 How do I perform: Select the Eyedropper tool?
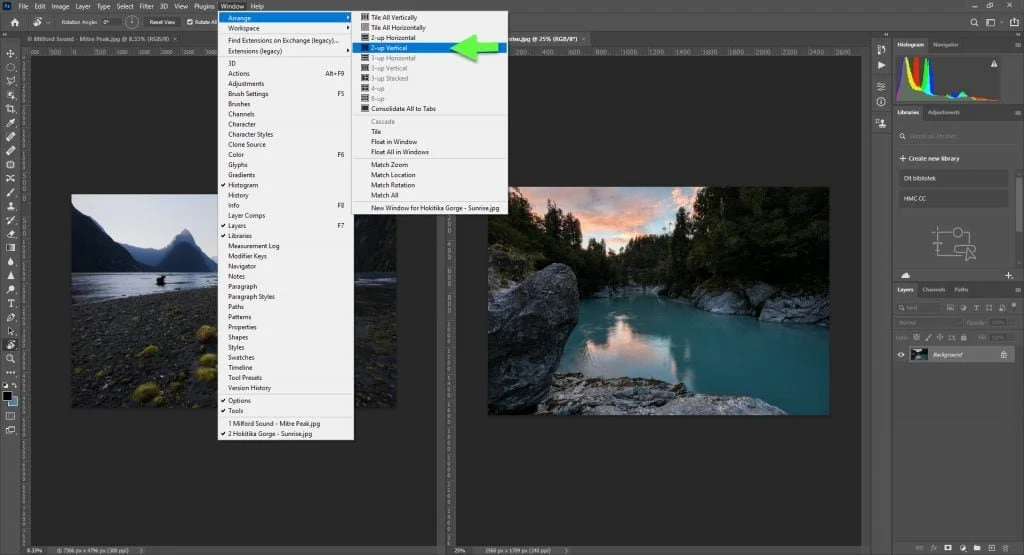click(x=10, y=123)
